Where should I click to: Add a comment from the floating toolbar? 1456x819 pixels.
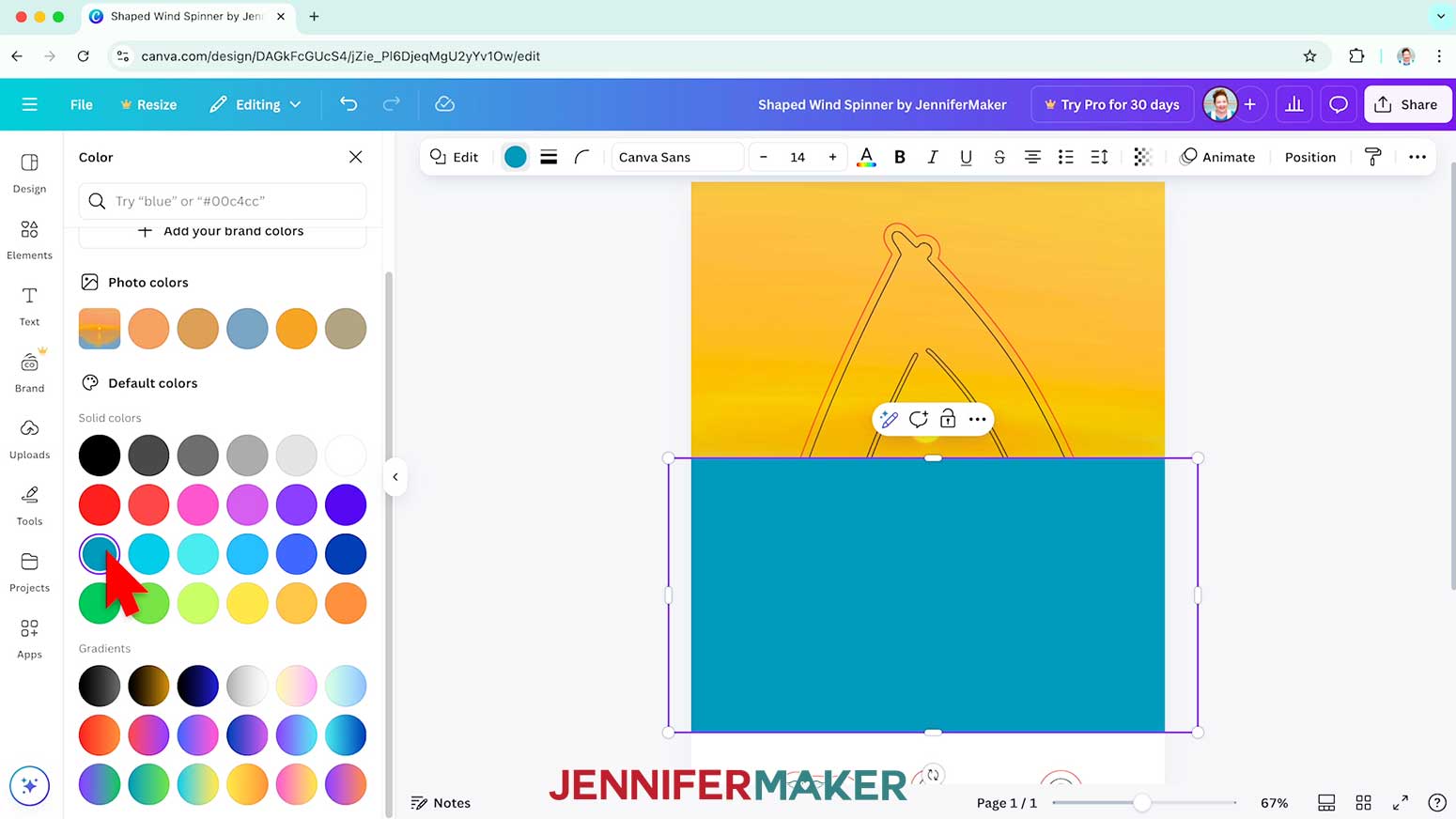point(919,419)
